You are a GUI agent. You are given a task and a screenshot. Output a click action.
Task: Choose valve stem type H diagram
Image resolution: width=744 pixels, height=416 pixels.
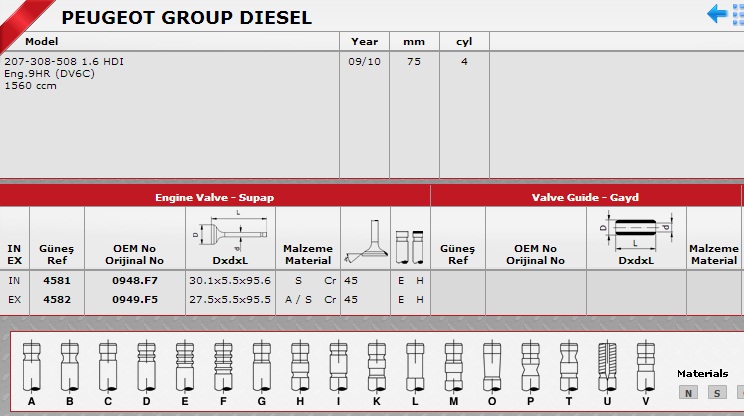coord(298,367)
